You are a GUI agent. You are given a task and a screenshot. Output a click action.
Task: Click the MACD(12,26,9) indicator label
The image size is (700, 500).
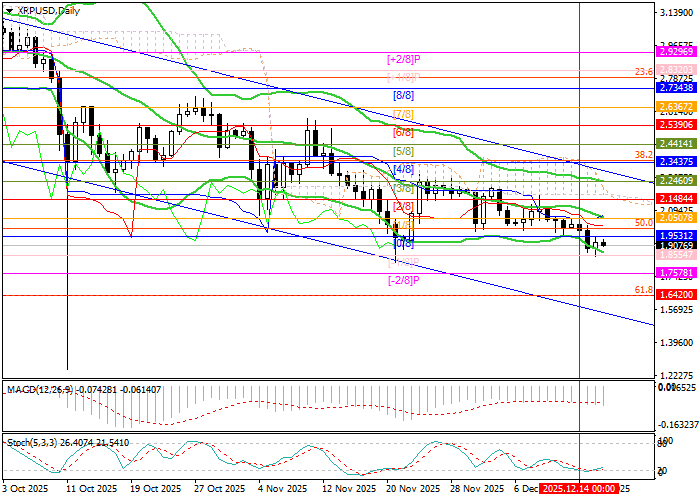[38, 359]
